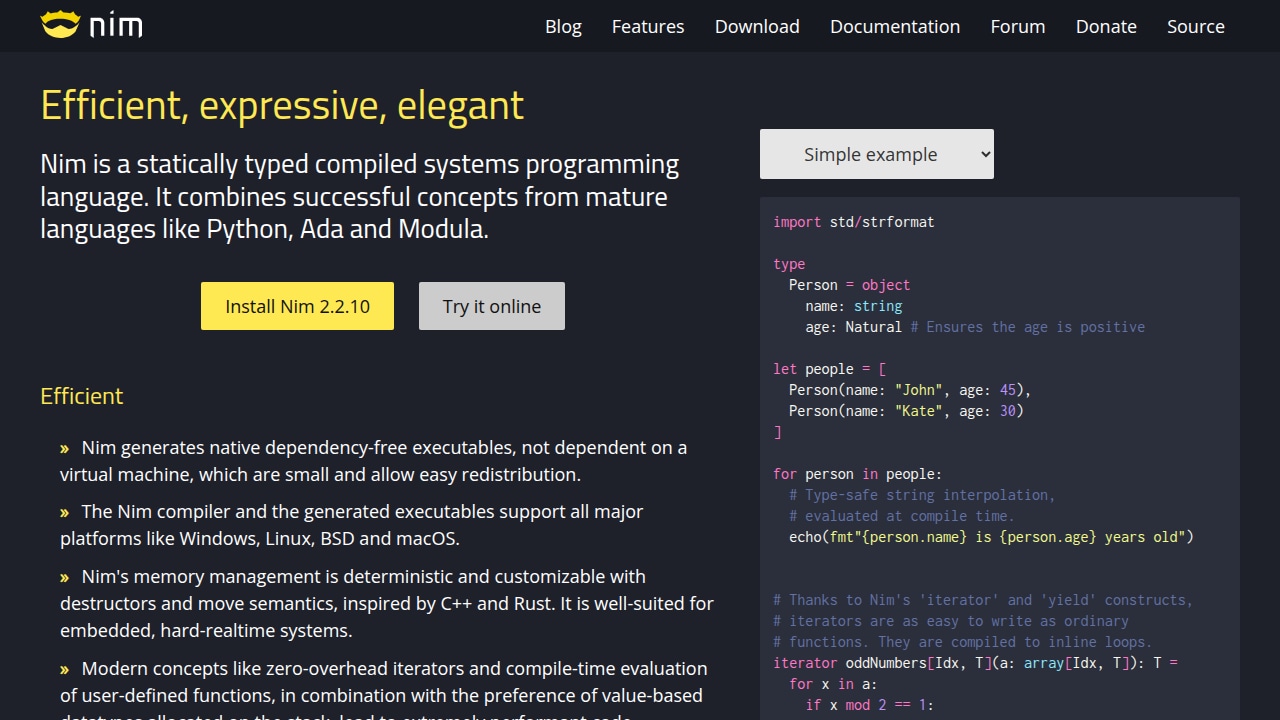Click the 'iterator oddNumbers' code line
This screenshot has width=1280, height=720.
tap(976, 663)
